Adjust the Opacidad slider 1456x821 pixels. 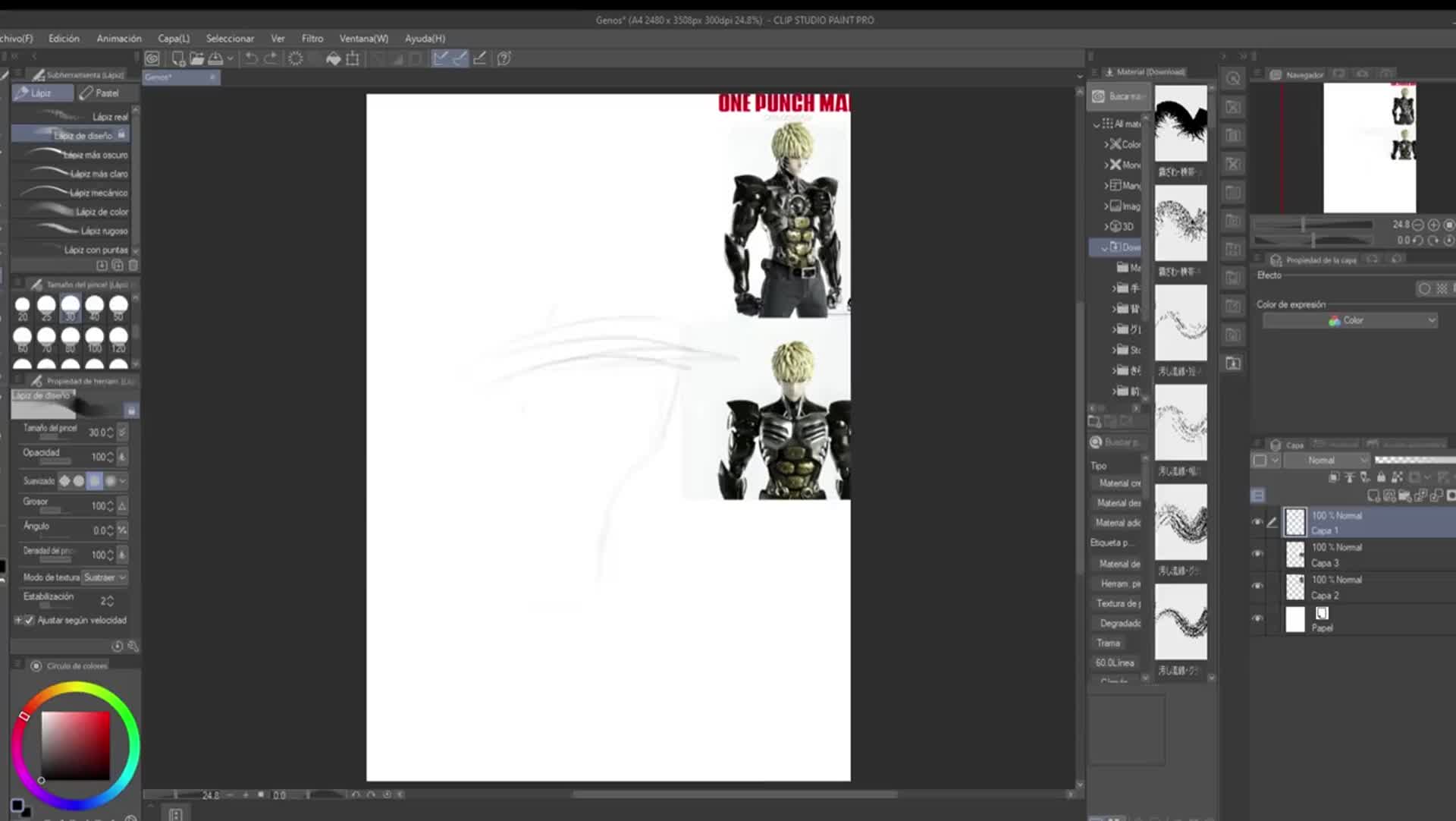[x=55, y=461]
